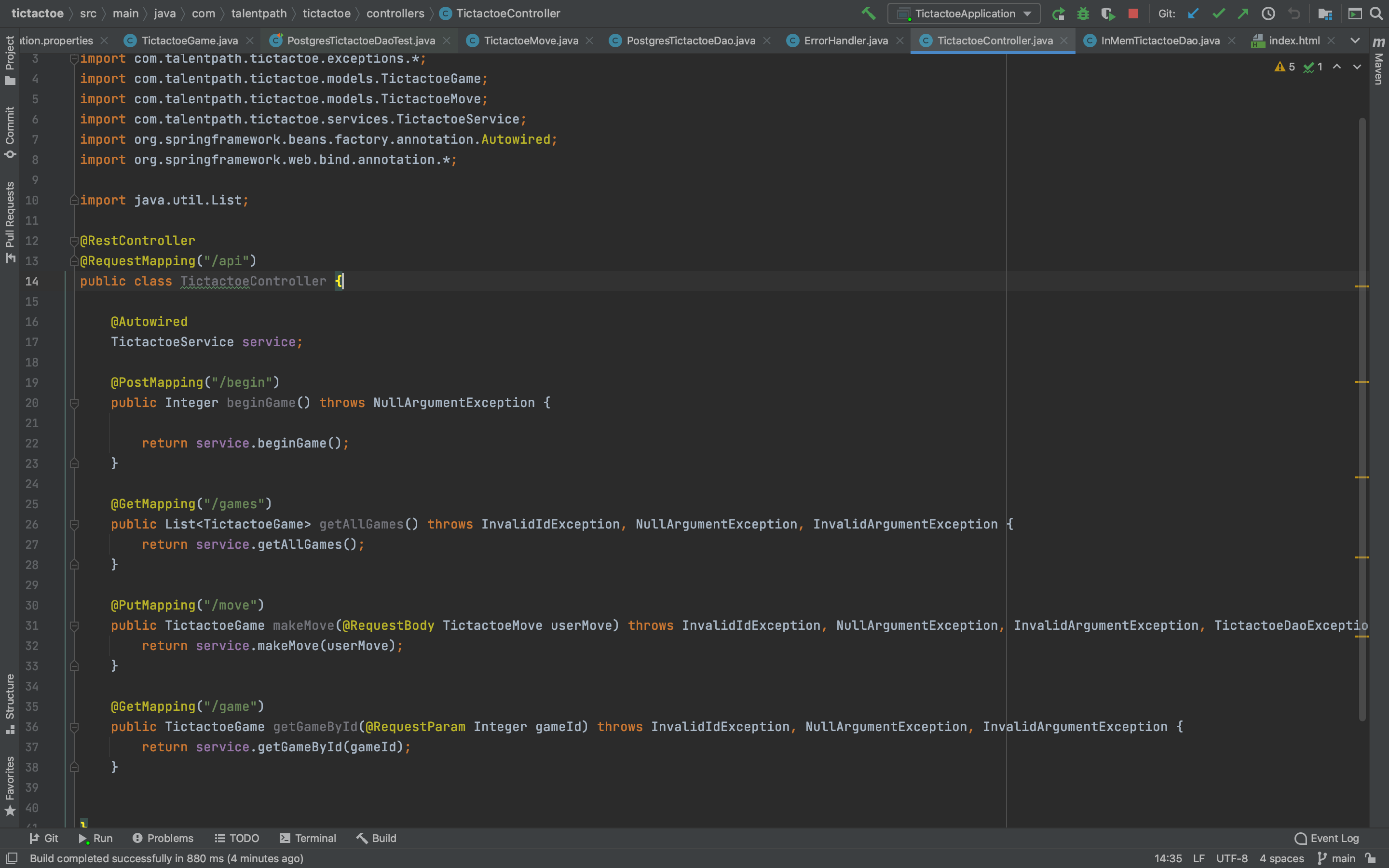Viewport: 1389px width, 868px height.
Task: Switch to PostgresTictactoeDaoTest.java tab
Action: point(360,40)
